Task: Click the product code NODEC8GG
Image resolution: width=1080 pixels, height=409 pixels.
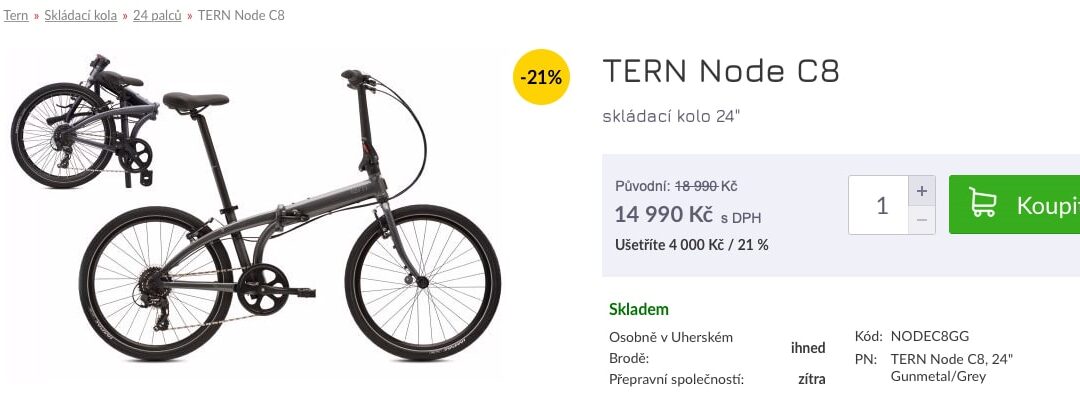Action: [930, 336]
